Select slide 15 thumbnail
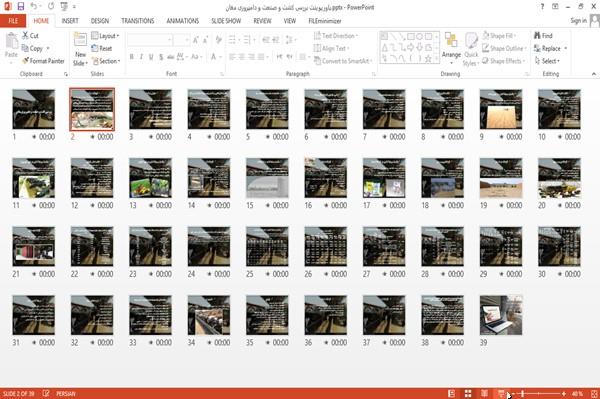 coord(267,178)
